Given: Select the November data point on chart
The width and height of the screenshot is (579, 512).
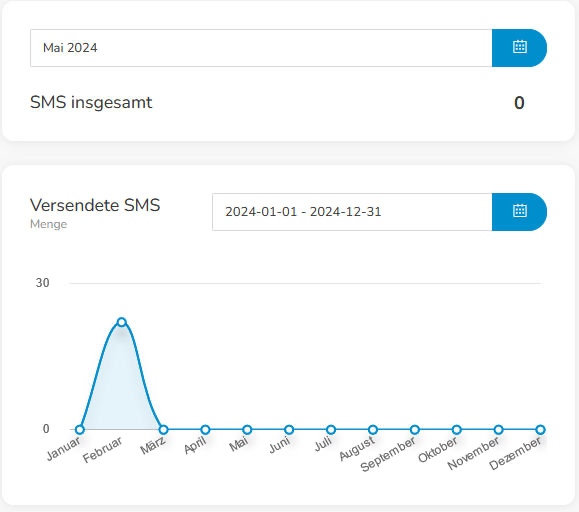Looking at the screenshot, I should (499, 430).
